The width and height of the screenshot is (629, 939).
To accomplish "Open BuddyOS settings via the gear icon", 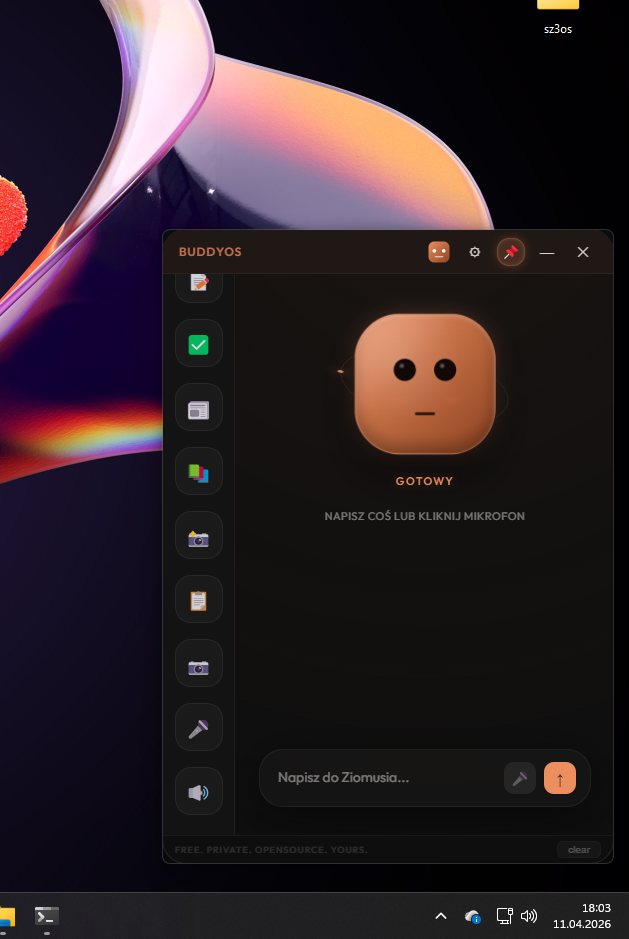I will point(475,252).
